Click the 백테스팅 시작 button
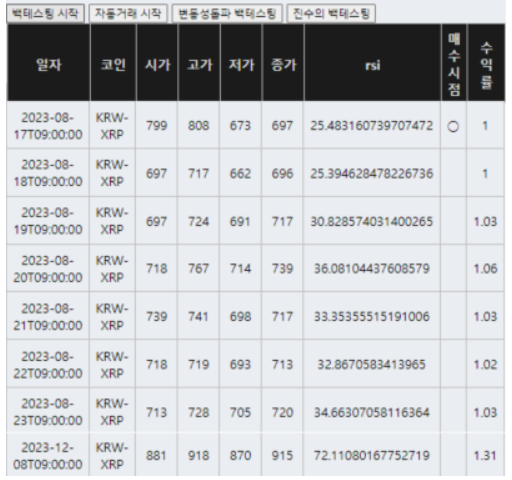Image resolution: width=512 pixels, height=480 pixels. pyautogui.click(x=45, y=13)
